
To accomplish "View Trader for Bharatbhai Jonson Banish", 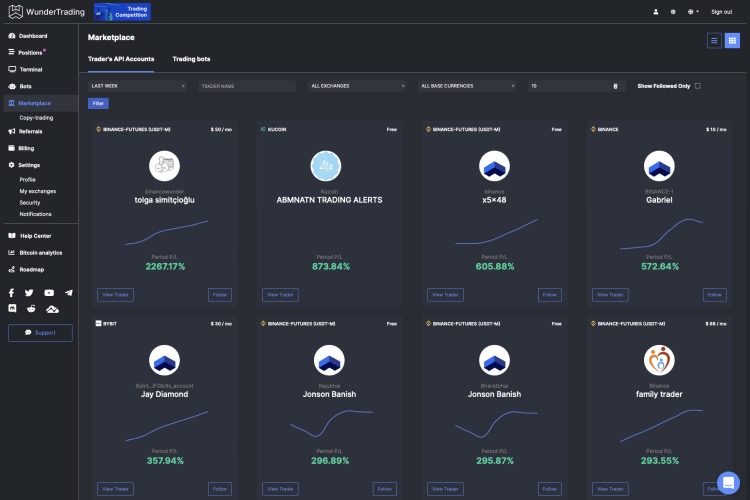I will [445, 489].
